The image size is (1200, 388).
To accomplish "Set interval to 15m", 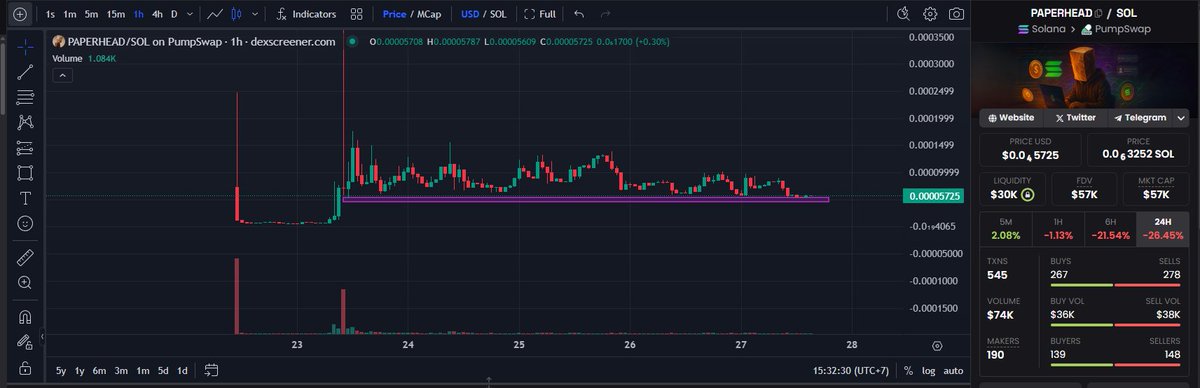I will 116,15.
